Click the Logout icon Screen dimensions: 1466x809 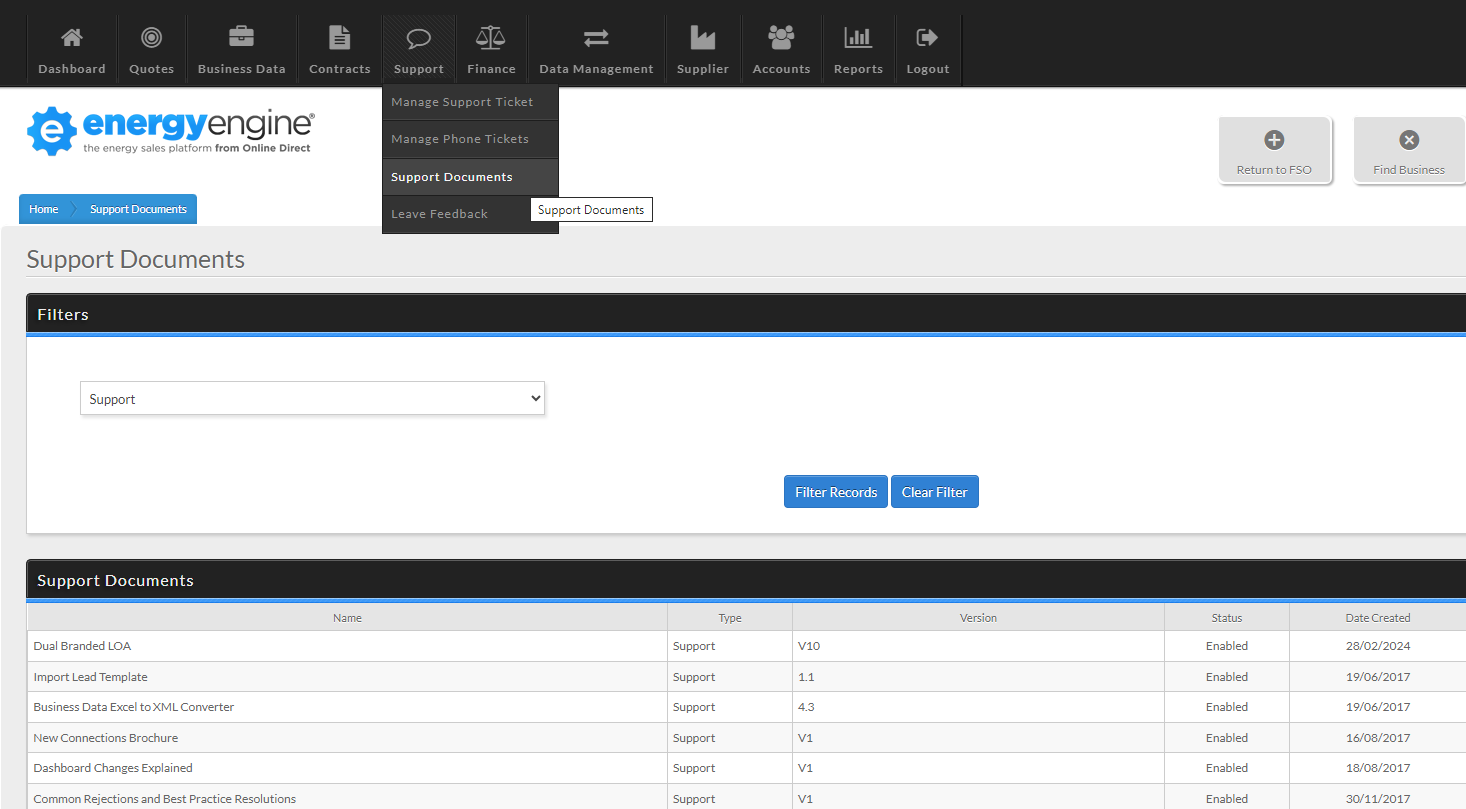[x=927, y=38]
